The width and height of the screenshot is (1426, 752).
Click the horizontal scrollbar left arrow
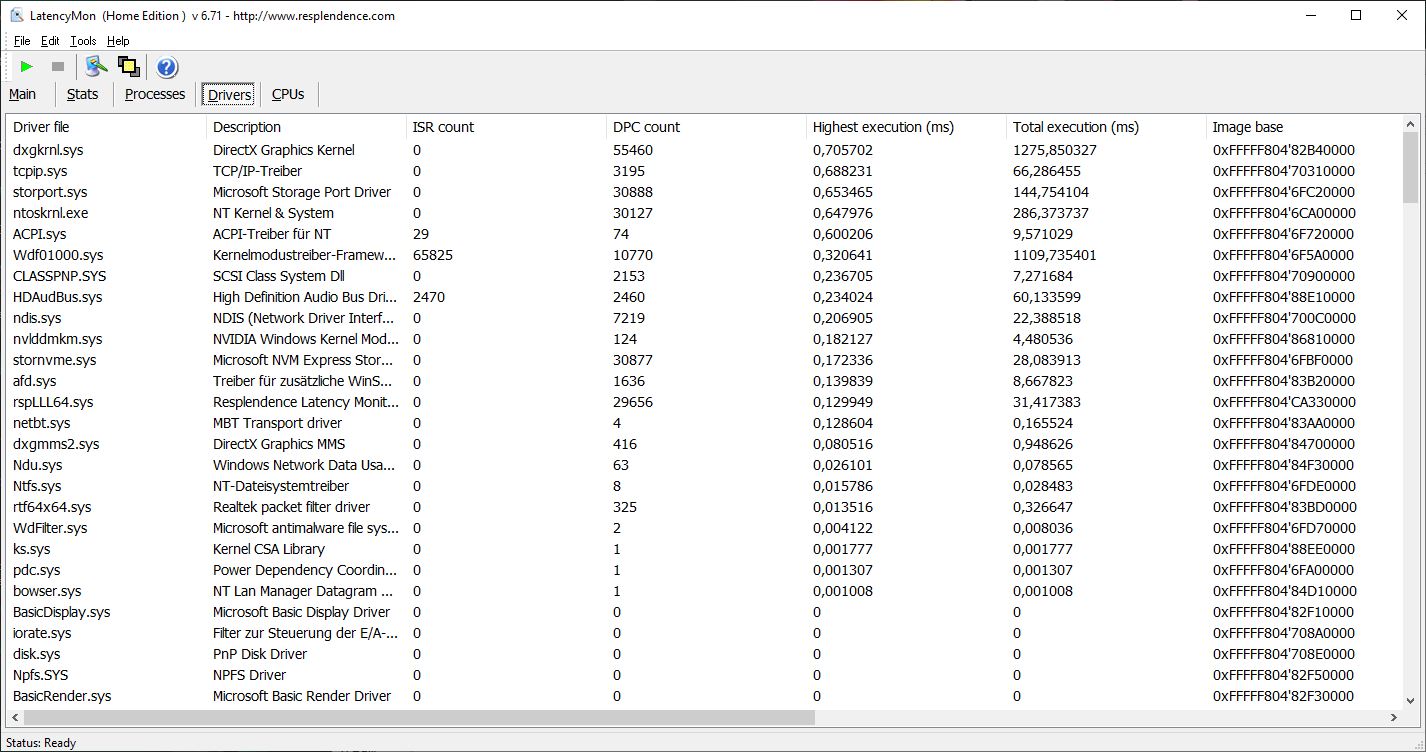coord(15,718)
